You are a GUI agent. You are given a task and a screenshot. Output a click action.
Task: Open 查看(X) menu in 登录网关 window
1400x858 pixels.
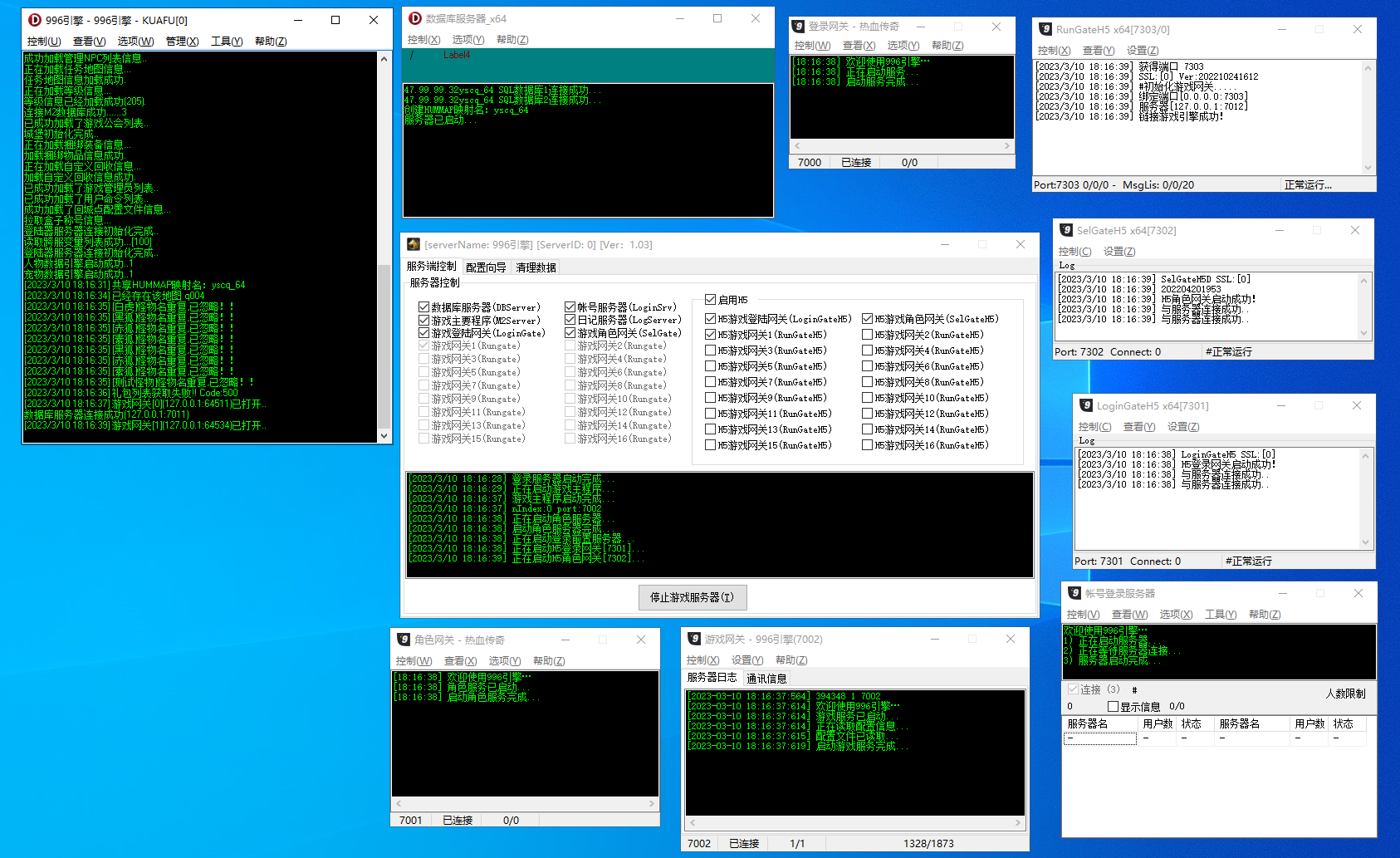tap(859, 46)
